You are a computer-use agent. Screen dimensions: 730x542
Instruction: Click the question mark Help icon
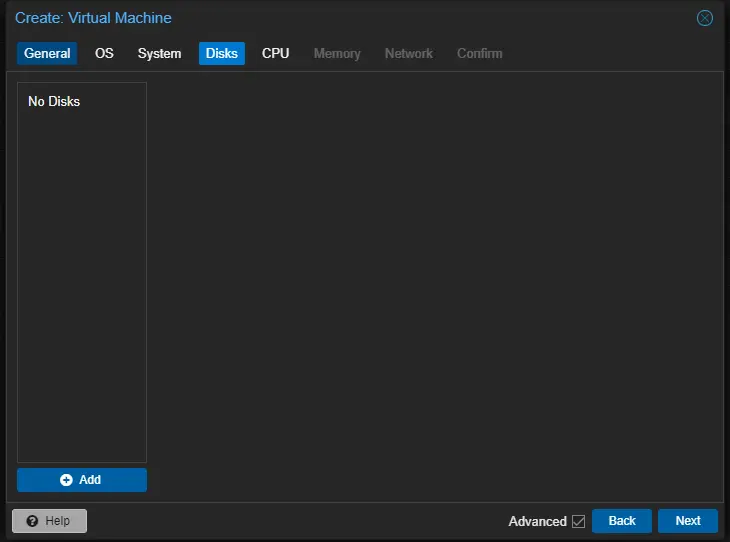[32, 521]
